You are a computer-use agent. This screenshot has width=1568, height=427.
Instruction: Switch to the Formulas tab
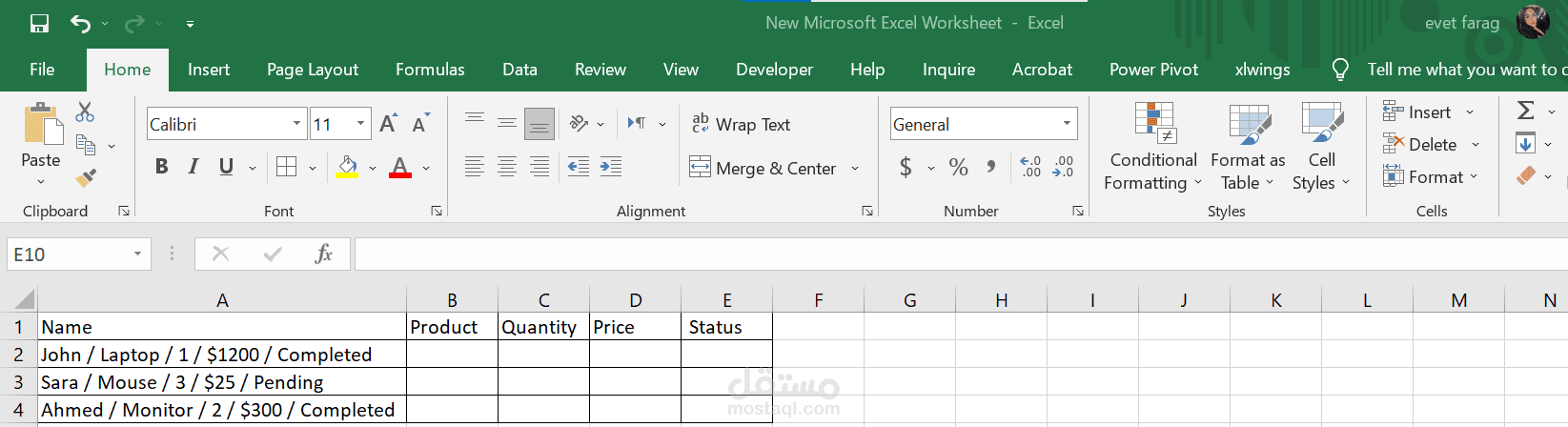(x=430, y=70)
